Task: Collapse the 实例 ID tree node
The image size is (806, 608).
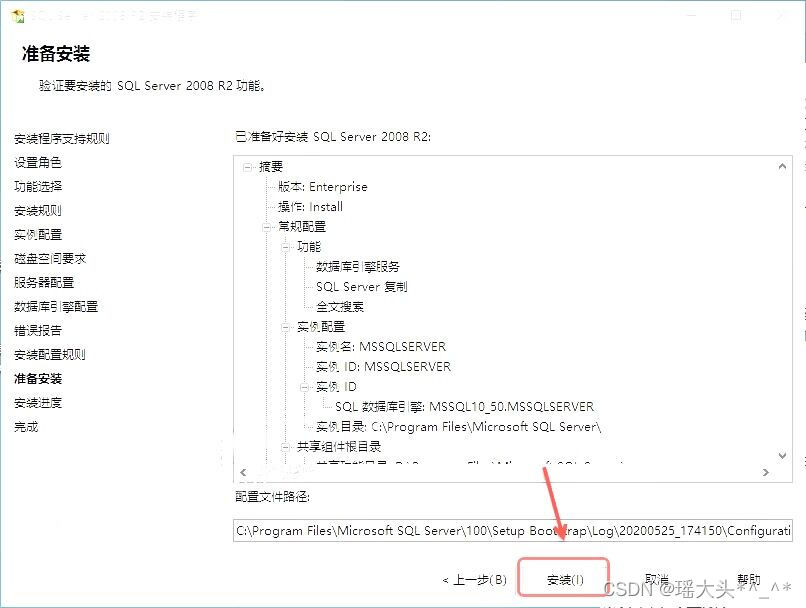Action: tap(305, 387)
